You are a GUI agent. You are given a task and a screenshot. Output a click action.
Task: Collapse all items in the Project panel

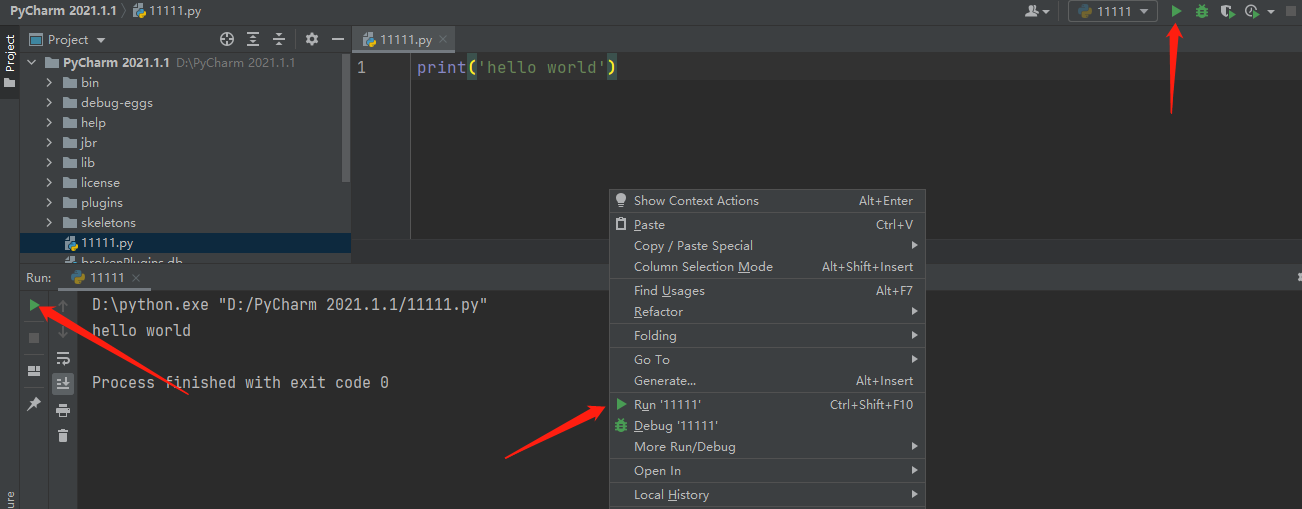point(279,39)
